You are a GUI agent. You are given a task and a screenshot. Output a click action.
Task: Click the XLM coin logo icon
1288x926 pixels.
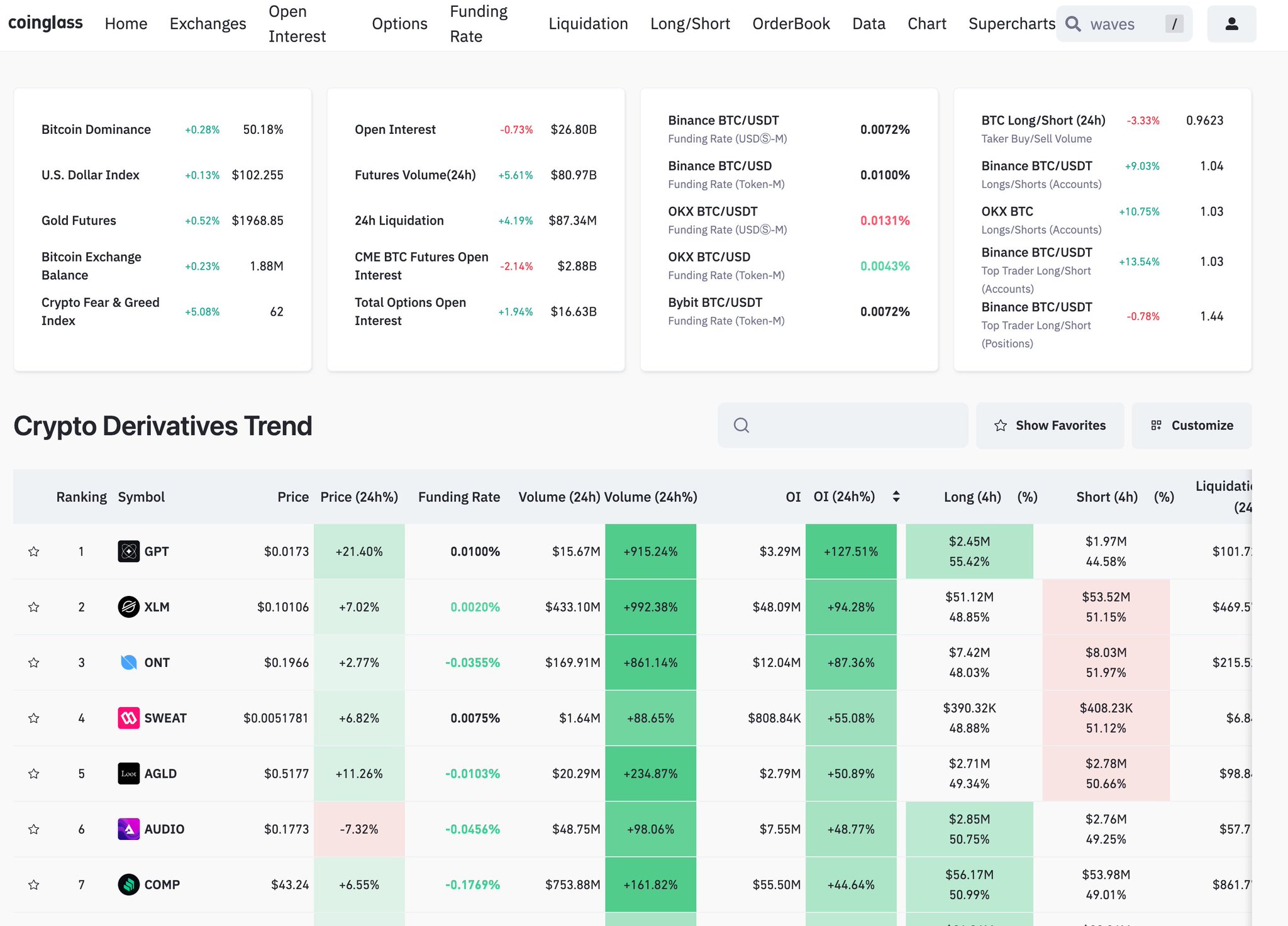point(129,607)
